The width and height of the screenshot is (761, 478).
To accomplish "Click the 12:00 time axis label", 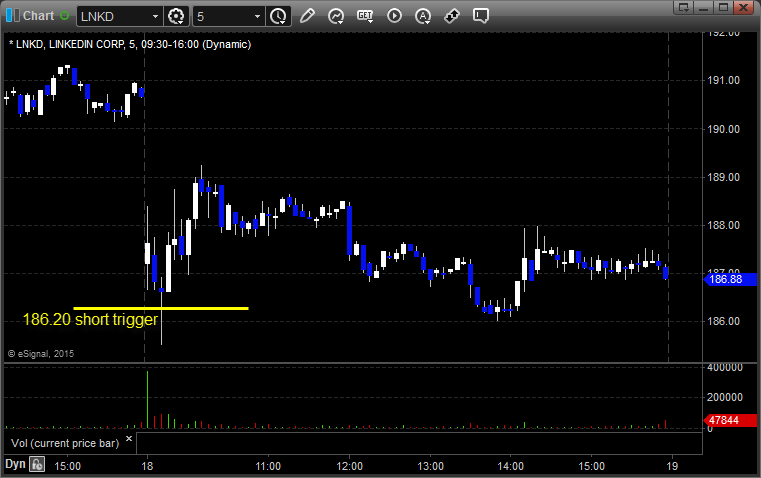I will pos(349,466).
